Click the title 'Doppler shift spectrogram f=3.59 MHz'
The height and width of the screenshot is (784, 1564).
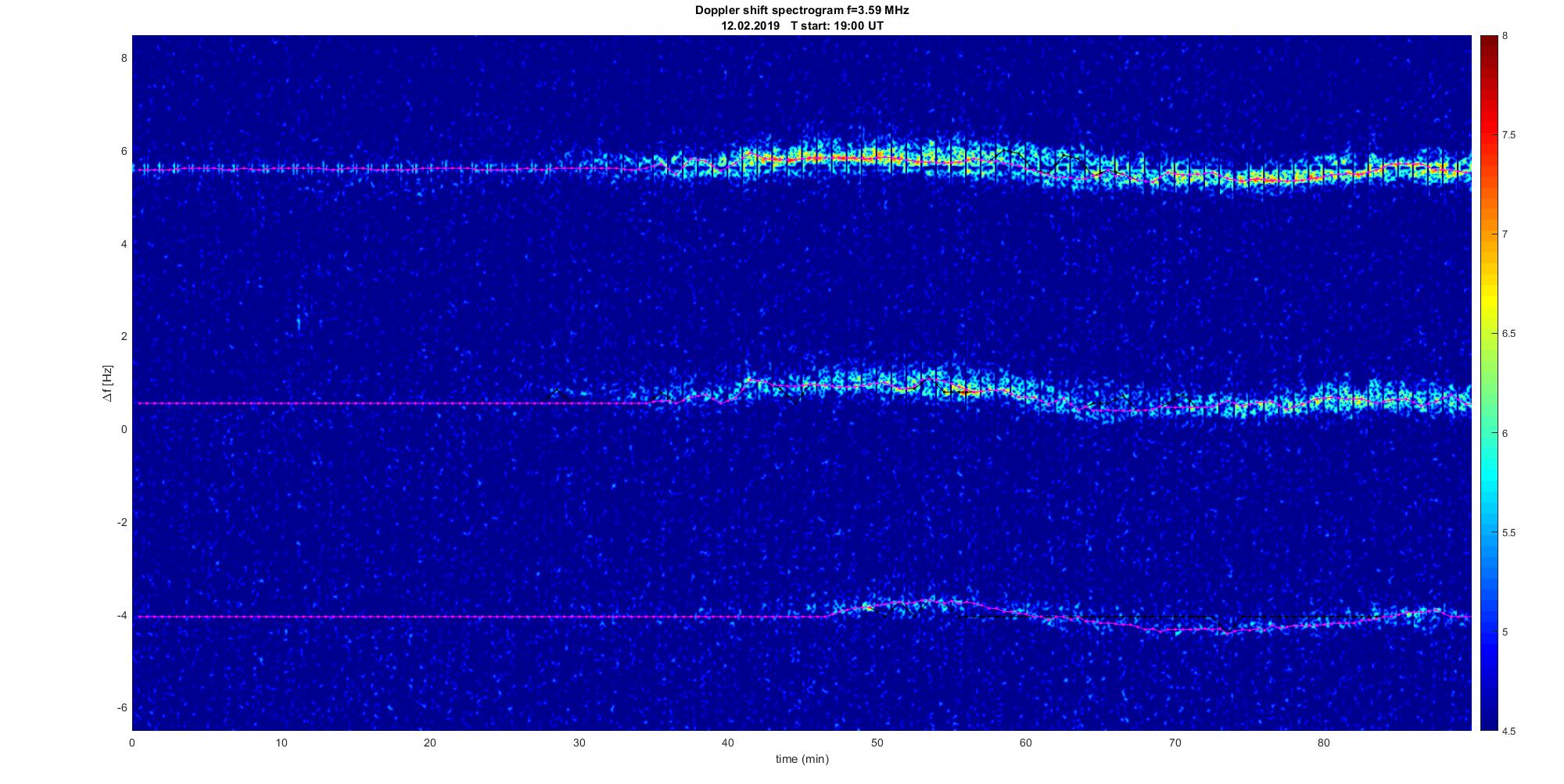pyautogui.click(x=802, y=10)
